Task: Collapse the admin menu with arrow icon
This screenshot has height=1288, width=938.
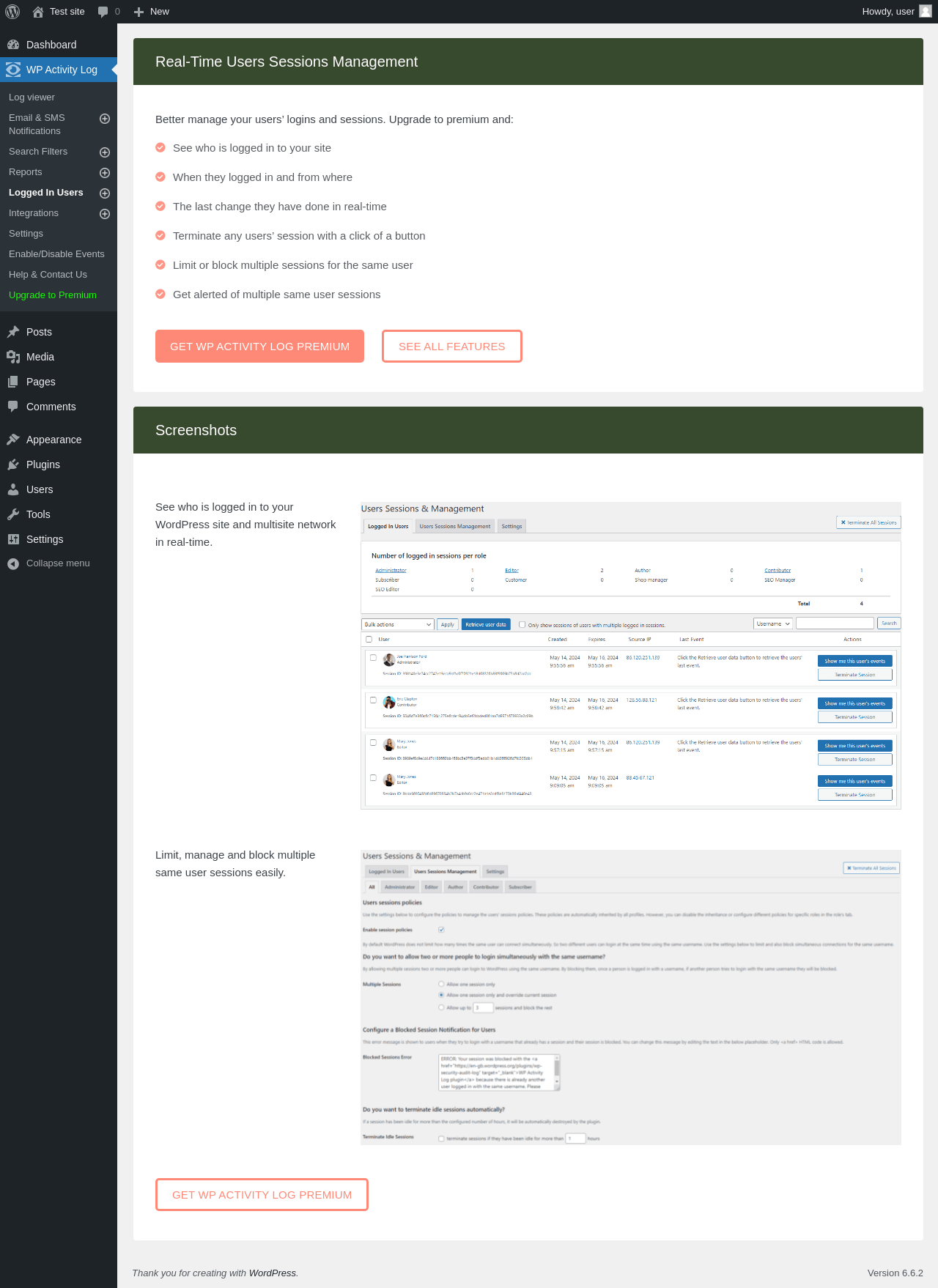Action: 13,563
